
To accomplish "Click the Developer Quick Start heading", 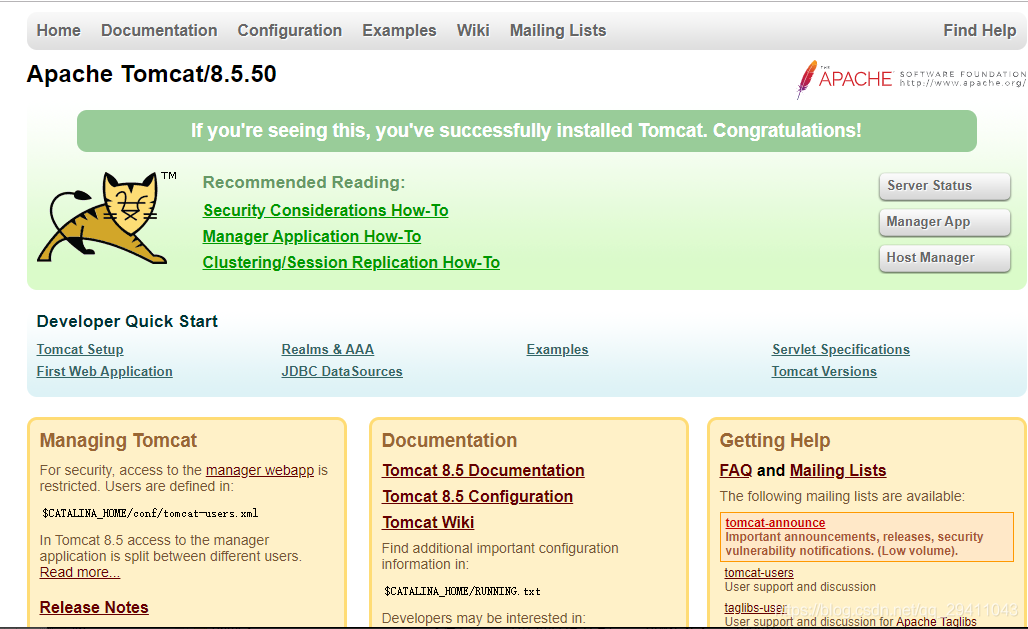I will pos(127,321).
